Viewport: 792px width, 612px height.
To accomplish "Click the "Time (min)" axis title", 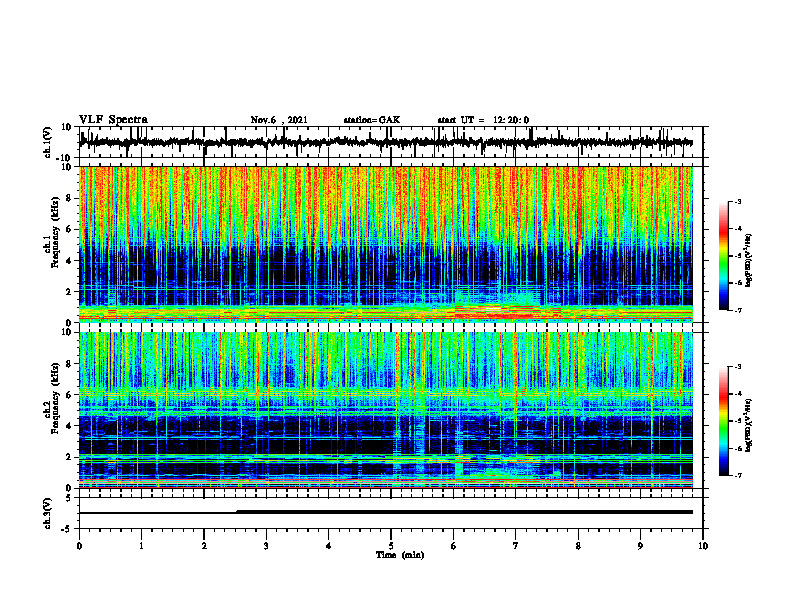I will [x=400, y=555].
